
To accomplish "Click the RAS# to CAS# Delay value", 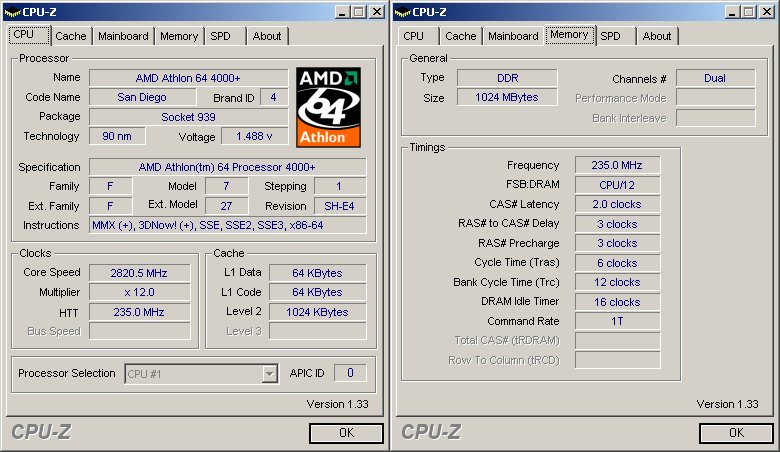I will point(617,224).
